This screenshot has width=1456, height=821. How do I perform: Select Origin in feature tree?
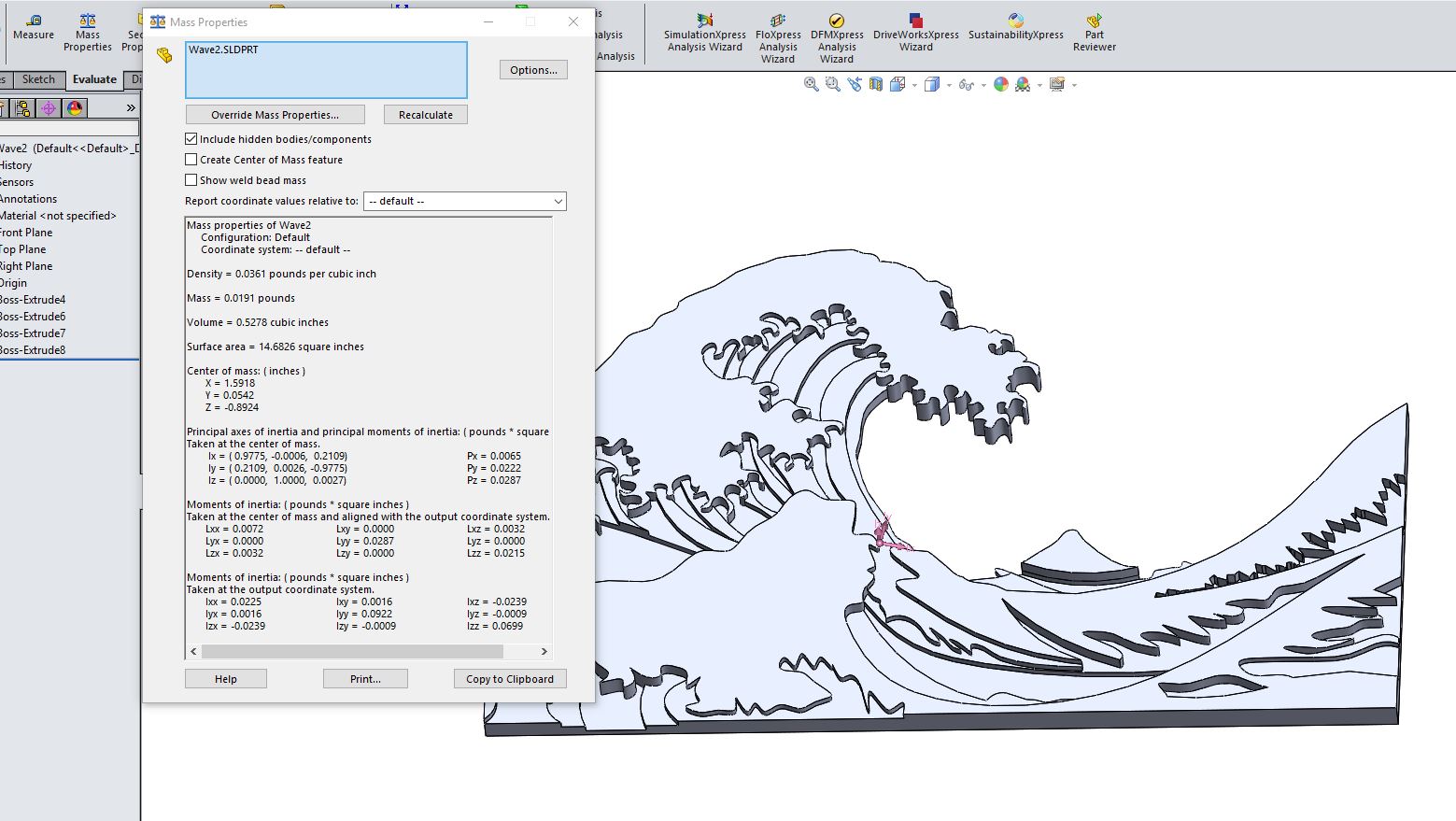pos(13,282)
